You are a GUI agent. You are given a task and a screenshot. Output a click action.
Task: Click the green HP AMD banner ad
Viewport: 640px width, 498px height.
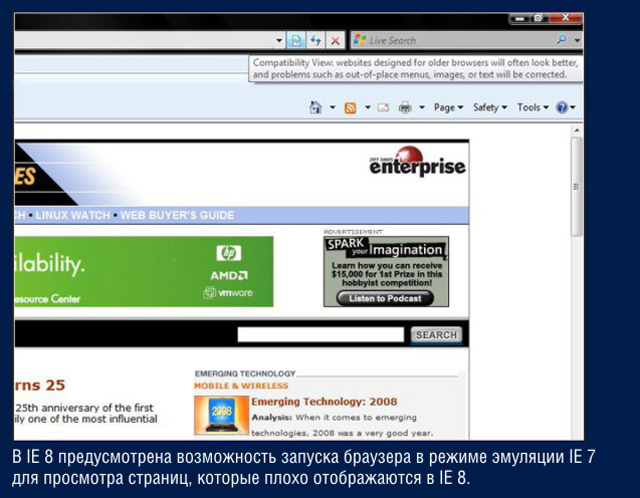[144, 271]
